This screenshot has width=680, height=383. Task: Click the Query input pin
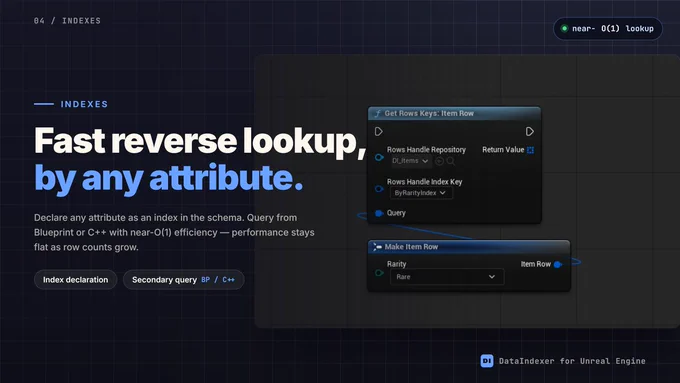[x=379, y=213]
